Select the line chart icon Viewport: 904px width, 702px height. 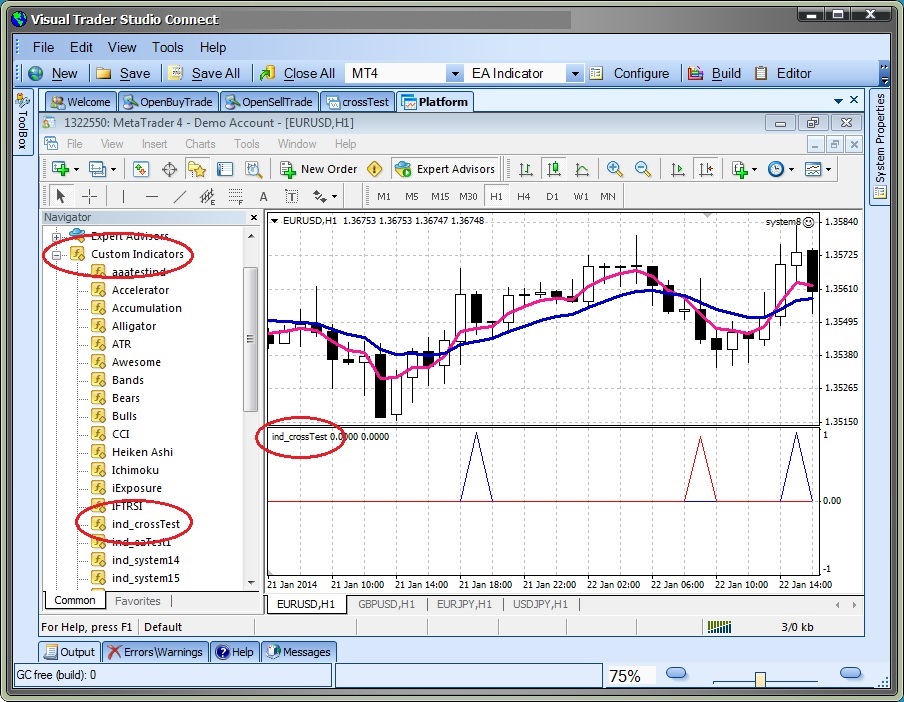coord(581,169)
